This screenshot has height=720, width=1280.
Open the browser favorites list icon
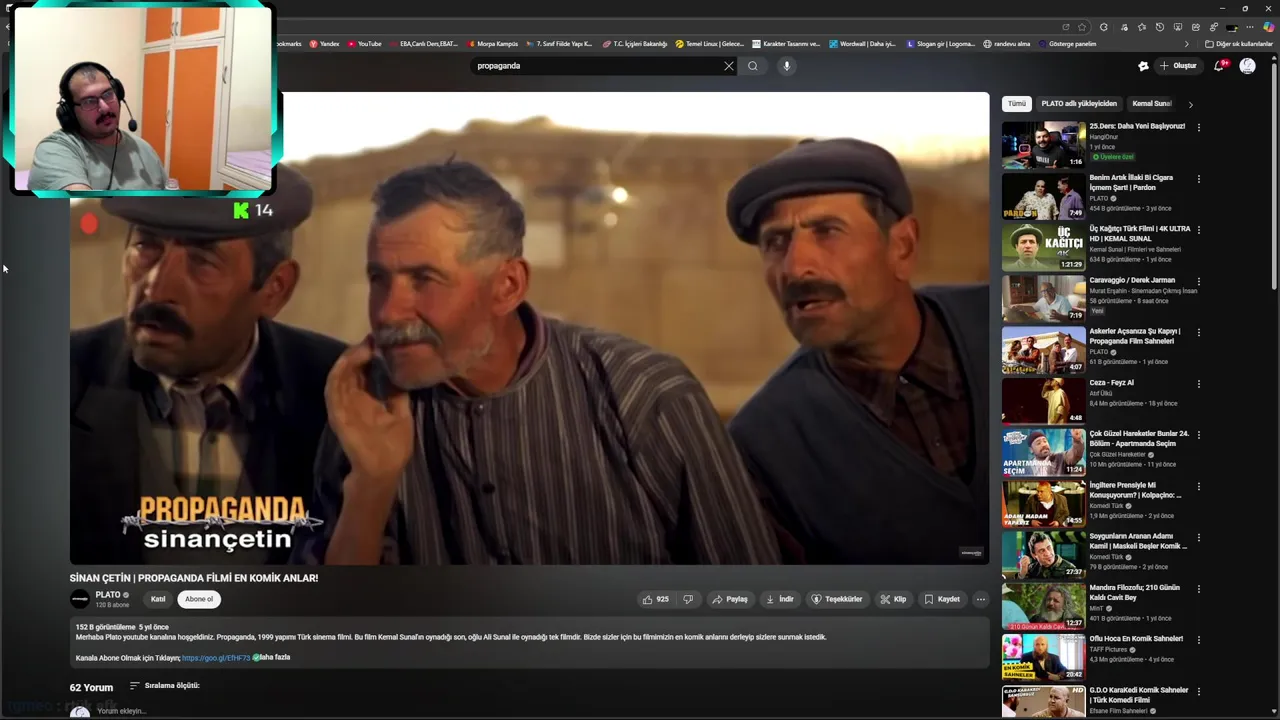[x=1141, y=27]
